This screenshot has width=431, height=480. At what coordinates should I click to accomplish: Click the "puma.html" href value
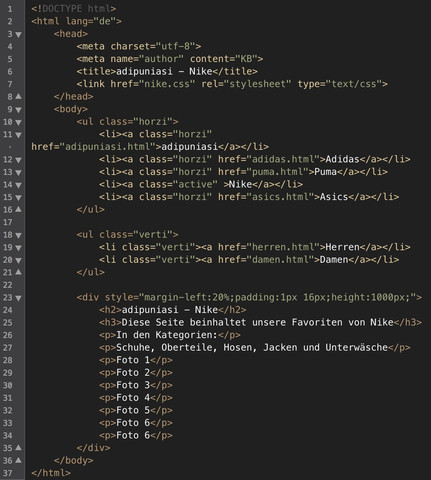[277, 172]
